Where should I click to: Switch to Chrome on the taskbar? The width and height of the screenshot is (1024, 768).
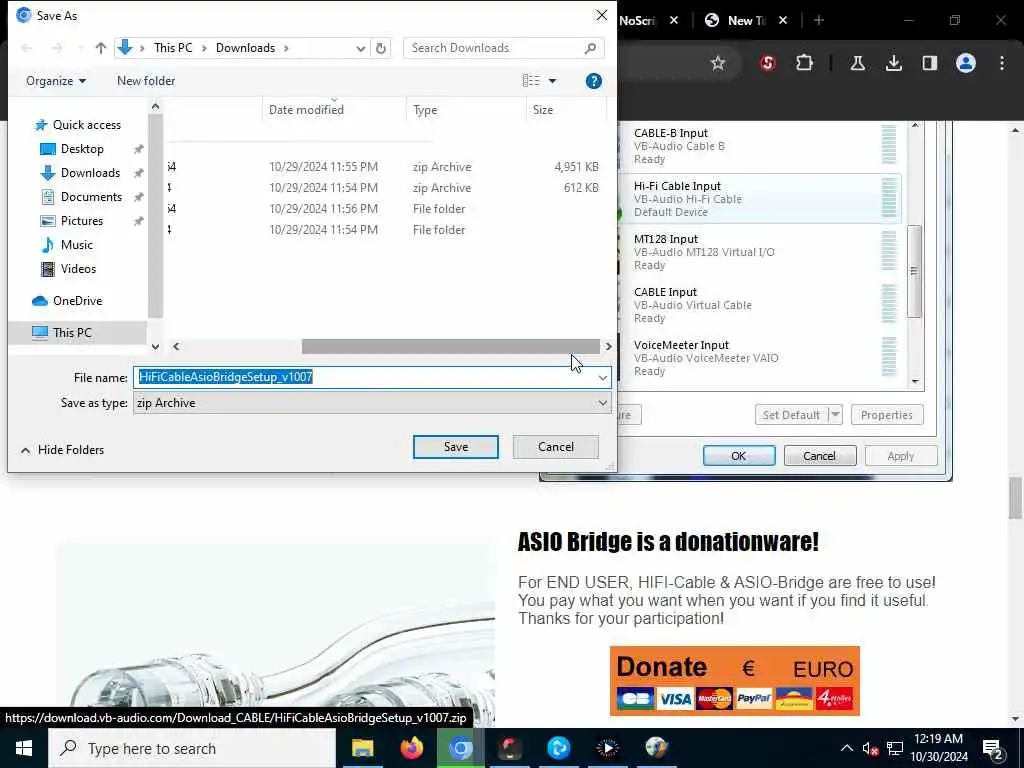460,748
